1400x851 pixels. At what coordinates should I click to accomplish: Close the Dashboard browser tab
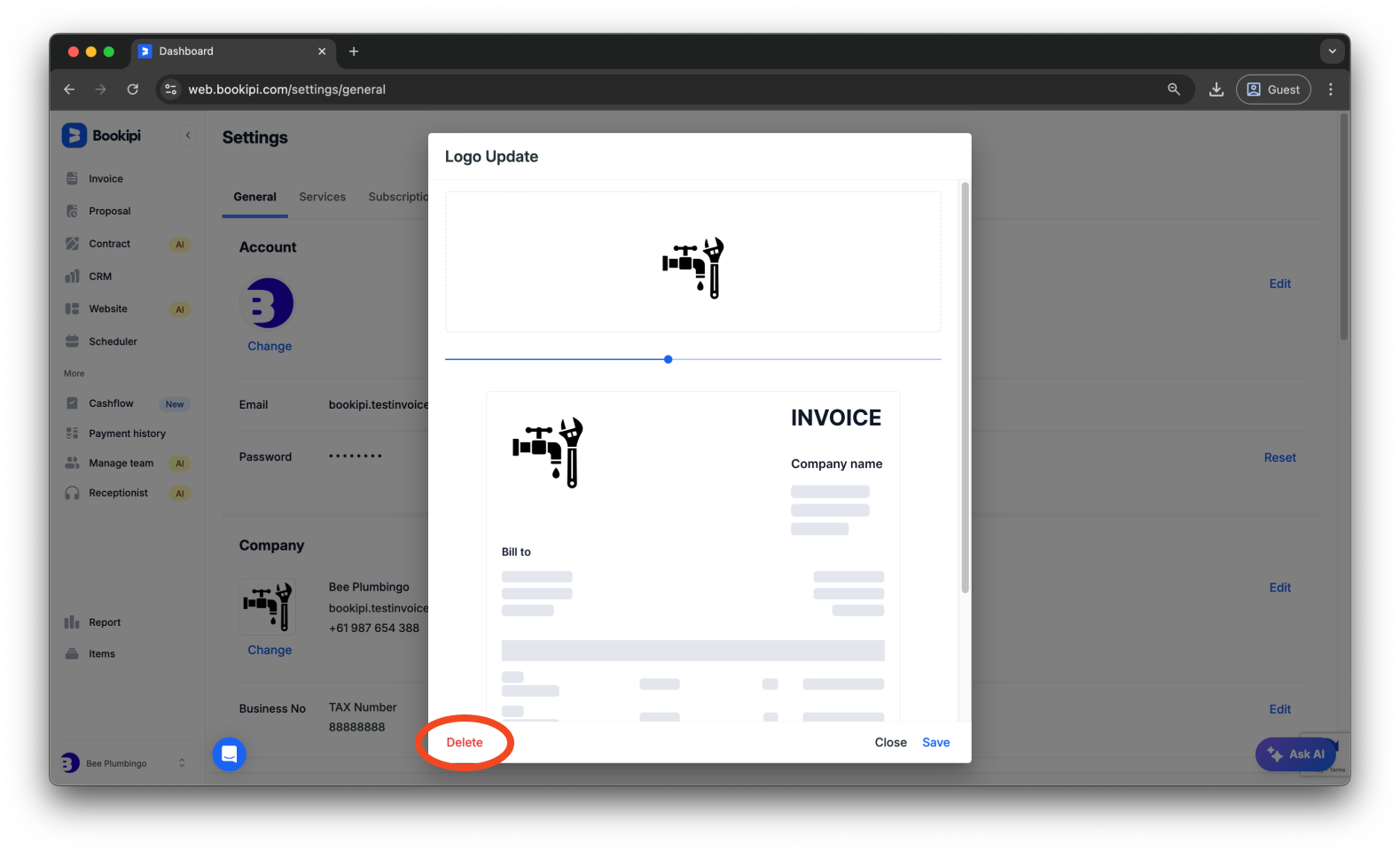click(322, 51)
